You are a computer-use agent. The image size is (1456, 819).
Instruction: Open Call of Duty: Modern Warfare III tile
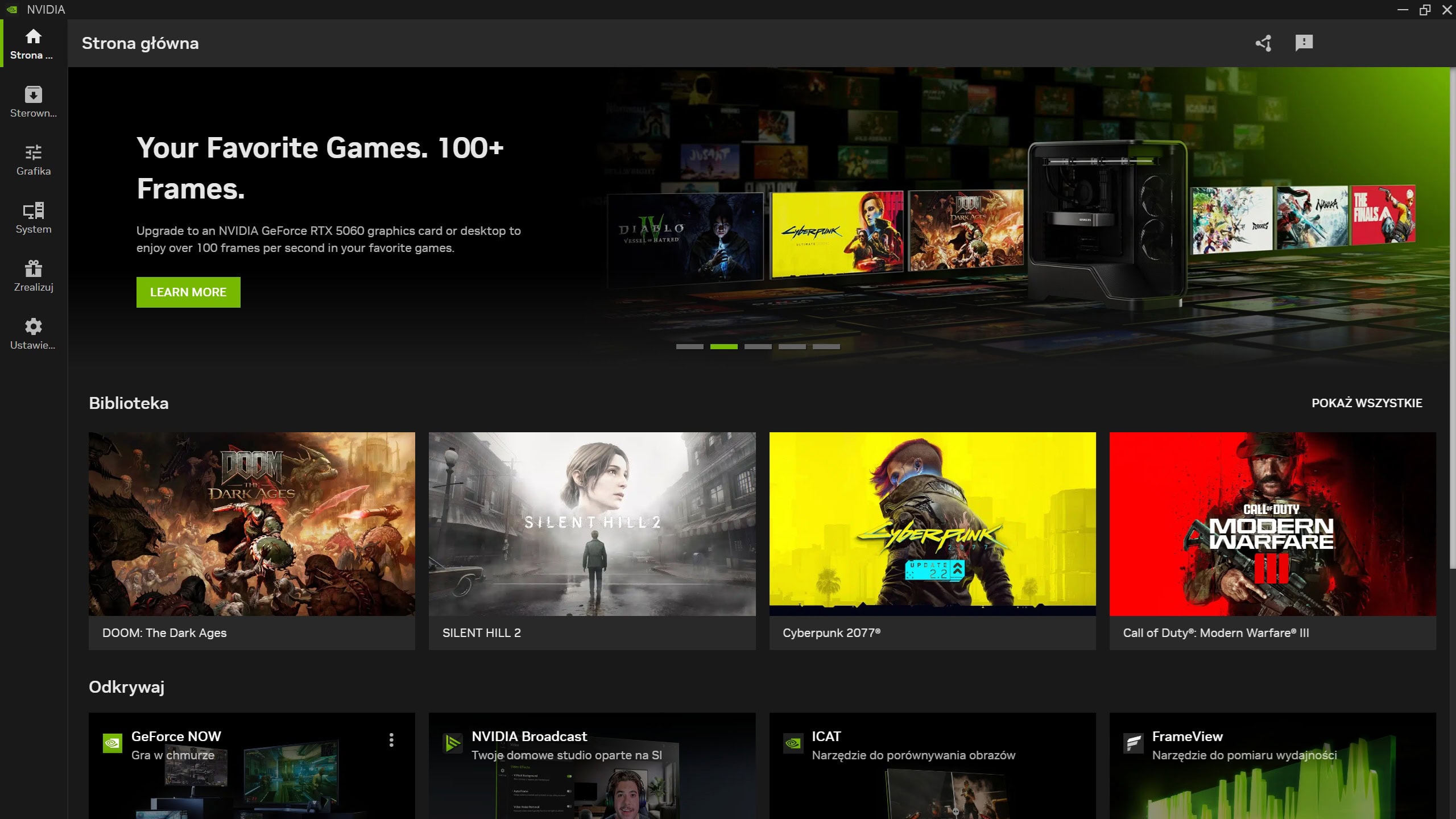point(1272,541)
